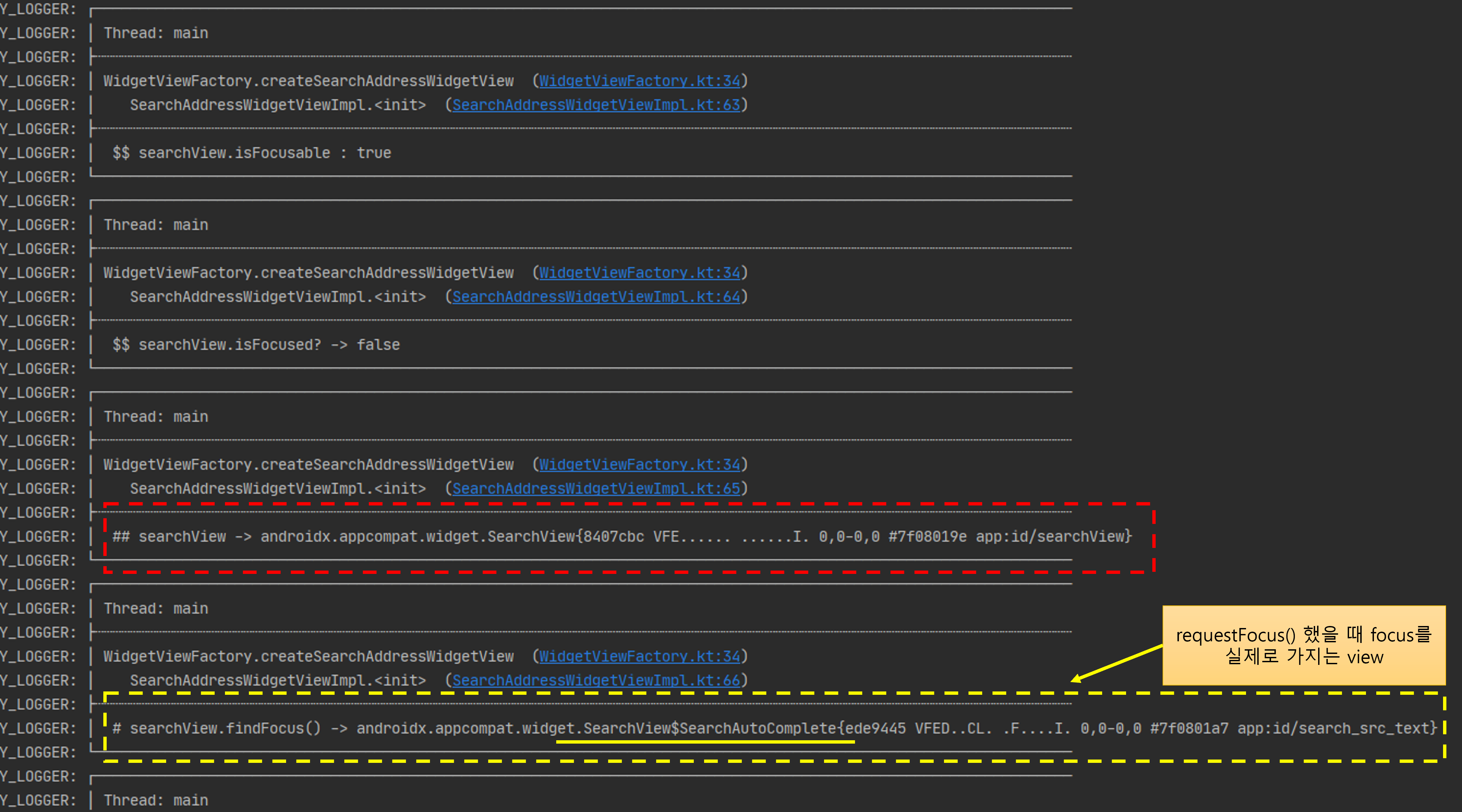Click the '## searchView ->' log prefix
Image resolution: width=1462 pixels, height=812 pixels.
(182, 537)
